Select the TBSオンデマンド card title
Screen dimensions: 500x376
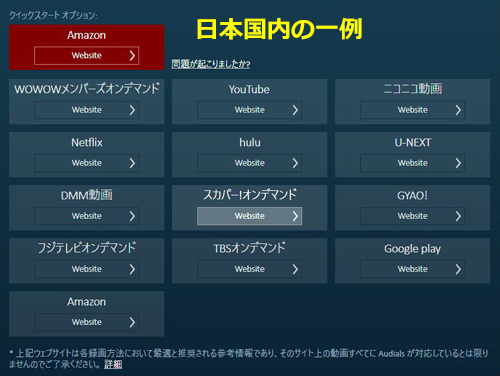coord(250,248)
